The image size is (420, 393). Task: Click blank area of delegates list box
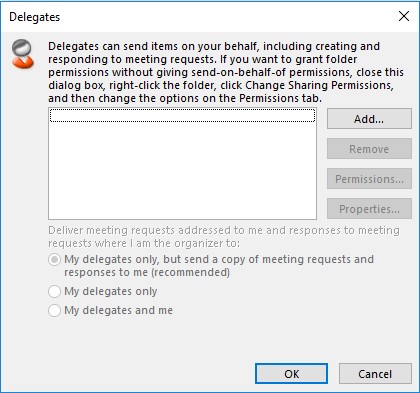click(x=182, y=170)
